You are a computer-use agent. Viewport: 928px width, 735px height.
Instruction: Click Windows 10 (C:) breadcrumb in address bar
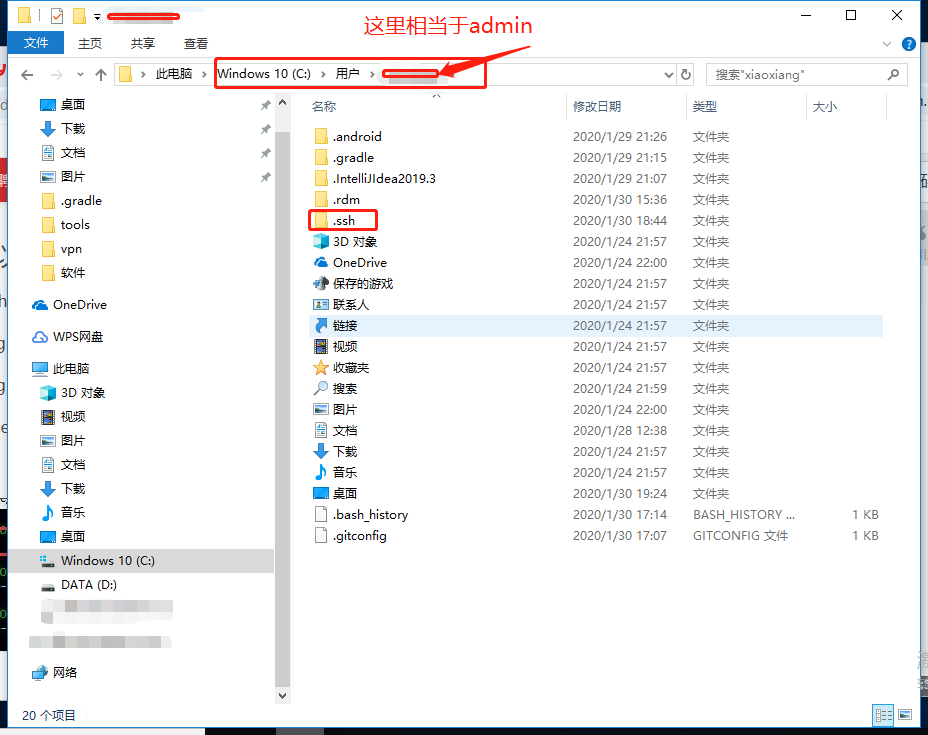tap(263, 74)
